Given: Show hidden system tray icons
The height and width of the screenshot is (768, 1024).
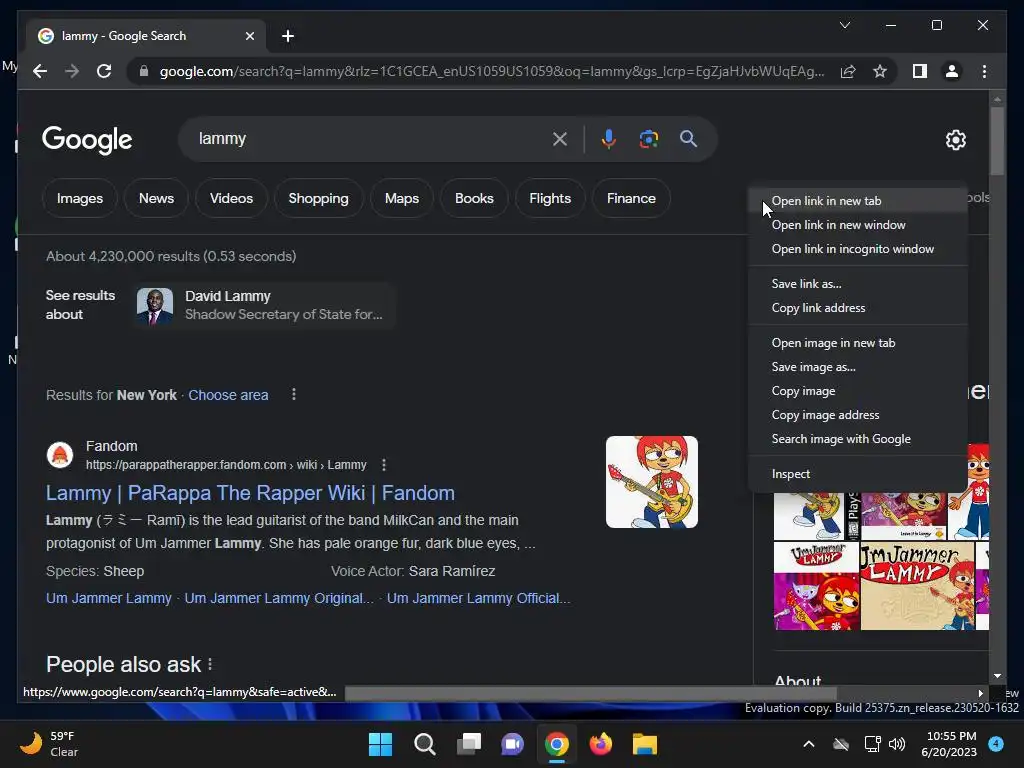Looking at the screenshot, I should click(808, 744).
